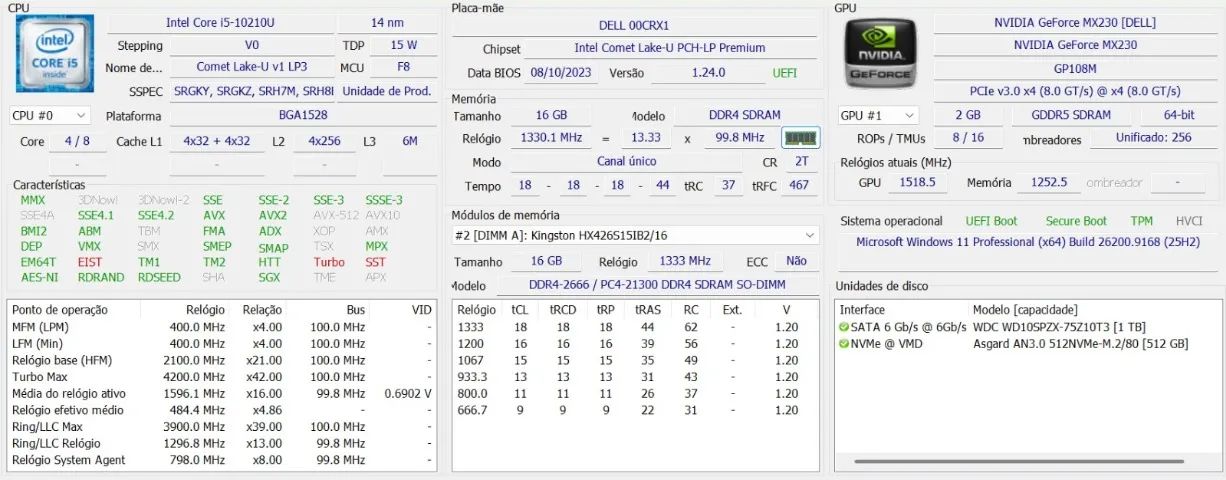Click the SSPEC field "SRGKY, SRGKZ, SRH7M, SRH8I"

click(x=253, y=91)
